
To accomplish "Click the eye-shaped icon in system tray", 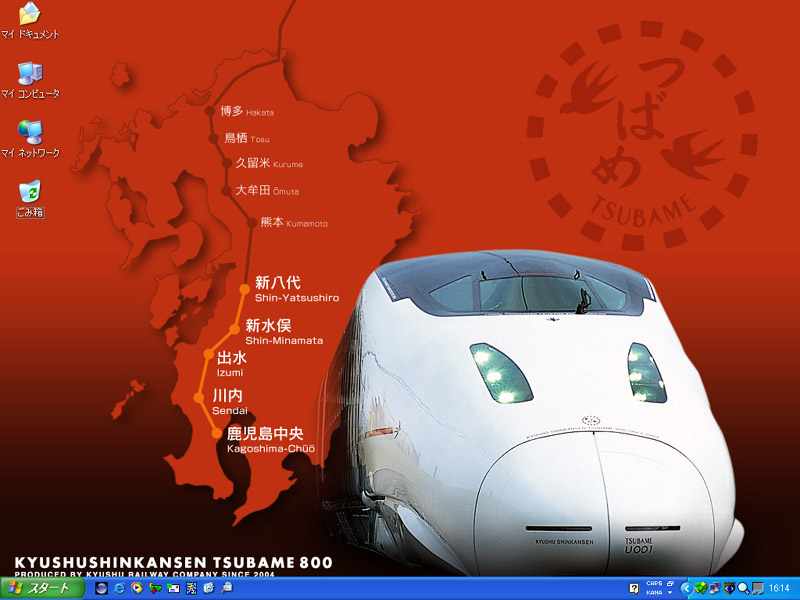I will [x=729, y=588].
